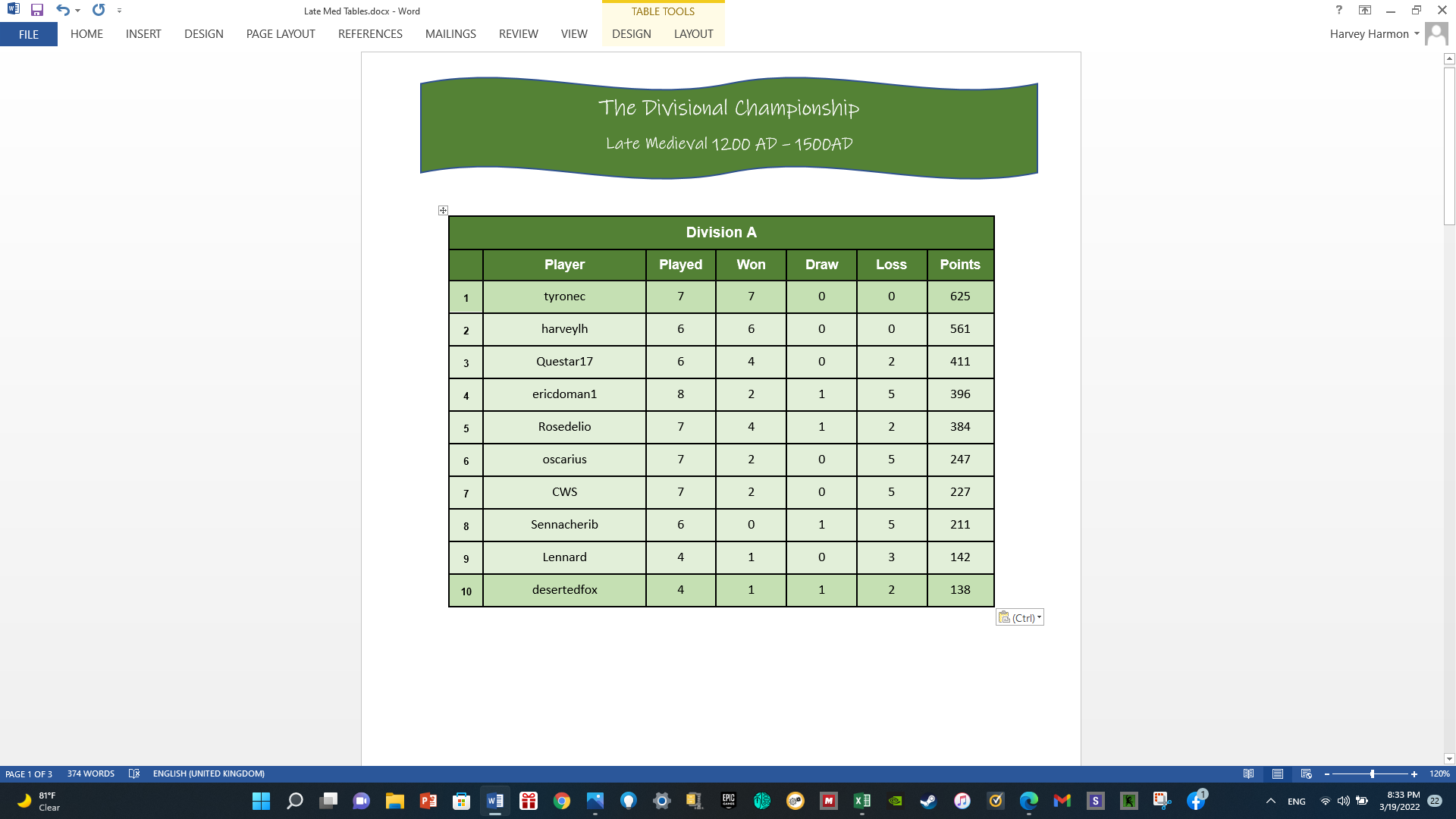Click the banner title The Divisional Championship
This screenshot has width=1456, height=819.
(x=729, y=108)
